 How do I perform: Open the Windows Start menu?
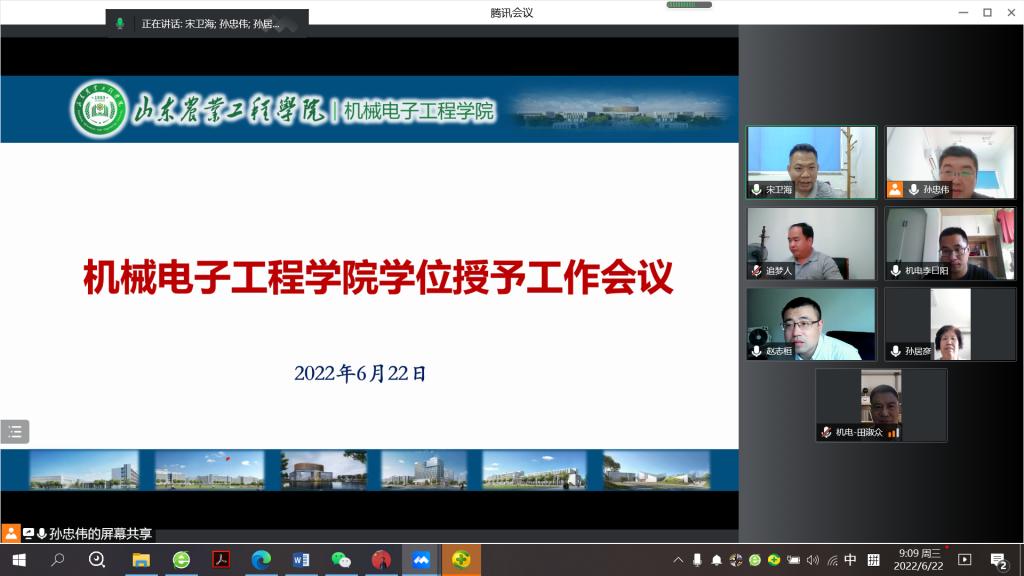click(x=18, y=560)
